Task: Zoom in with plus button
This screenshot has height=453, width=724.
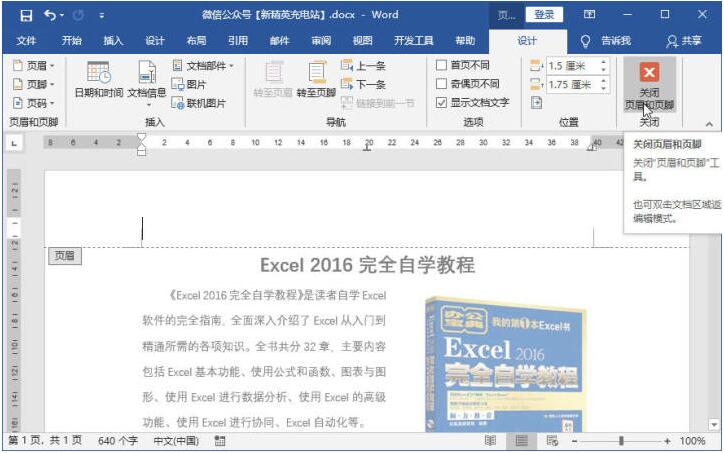Action: coord(667,441)
